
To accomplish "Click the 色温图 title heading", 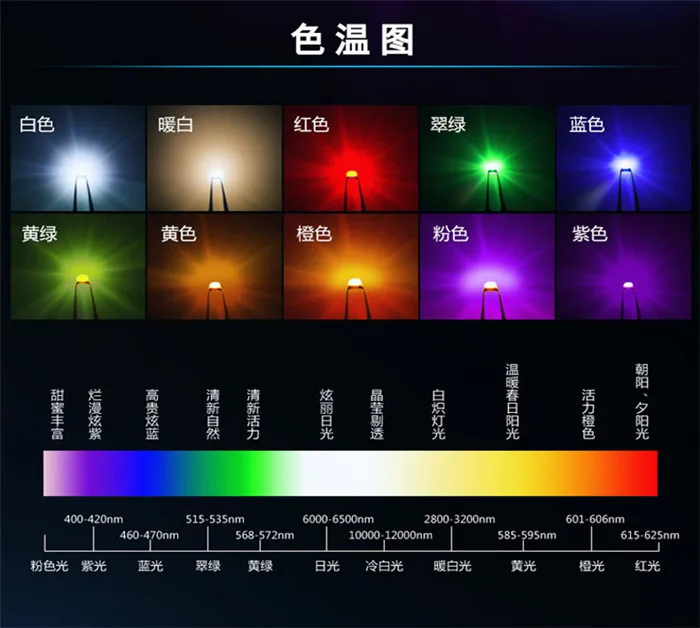I will point(352,40).
